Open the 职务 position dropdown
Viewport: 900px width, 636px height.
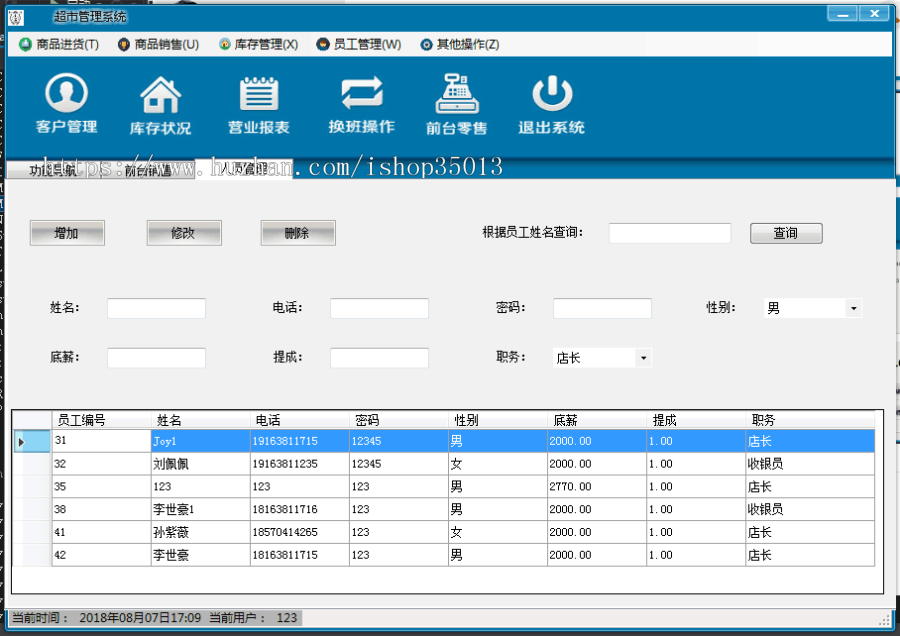pos(643,357)
